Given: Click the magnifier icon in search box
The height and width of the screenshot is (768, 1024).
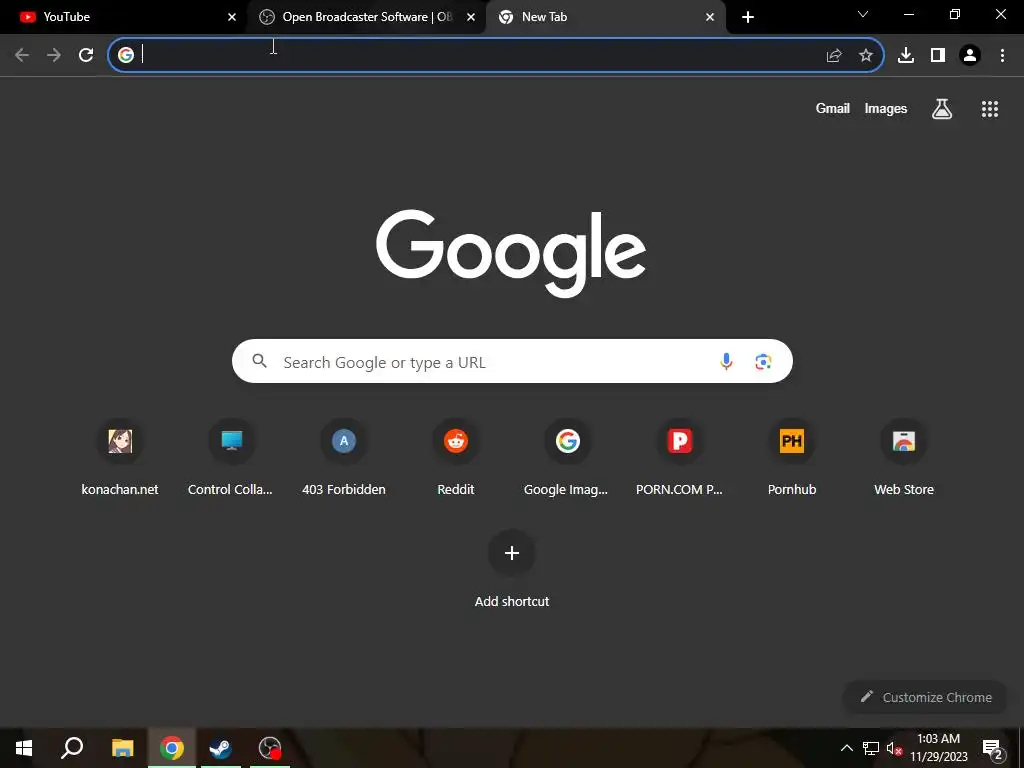Looking at the screenshot, I should click(259, 360).
